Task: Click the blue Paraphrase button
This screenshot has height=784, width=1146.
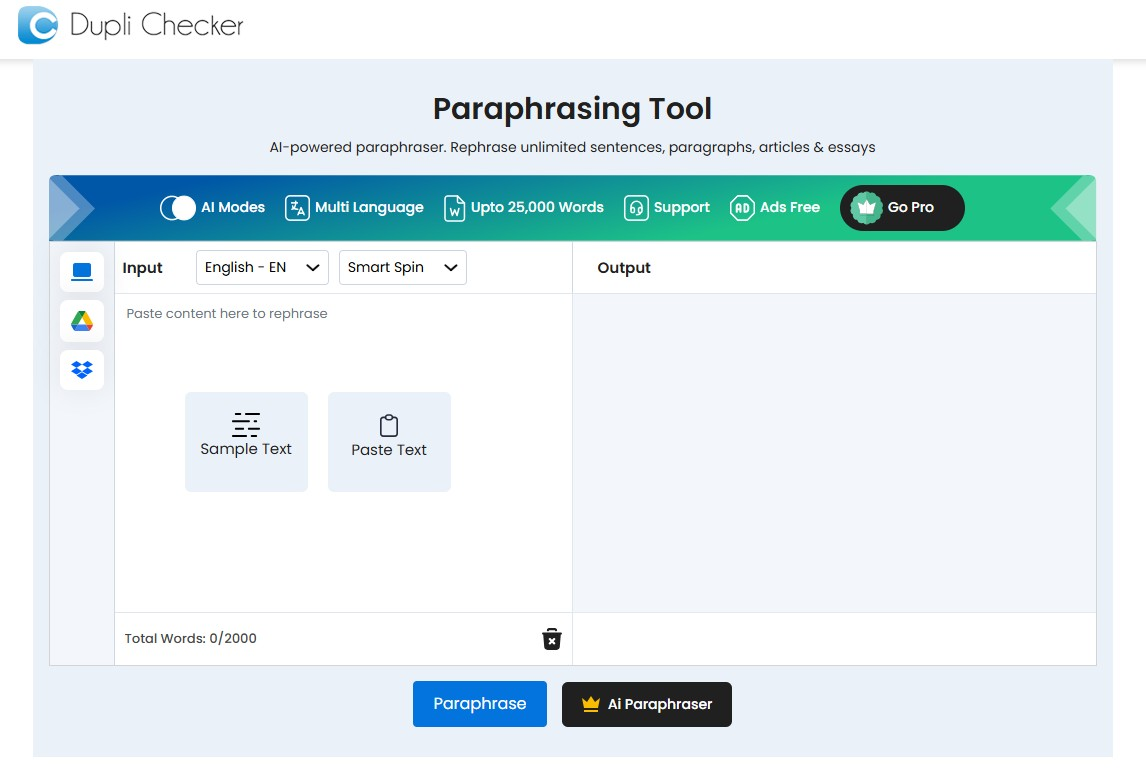Action: click(479, 704)
